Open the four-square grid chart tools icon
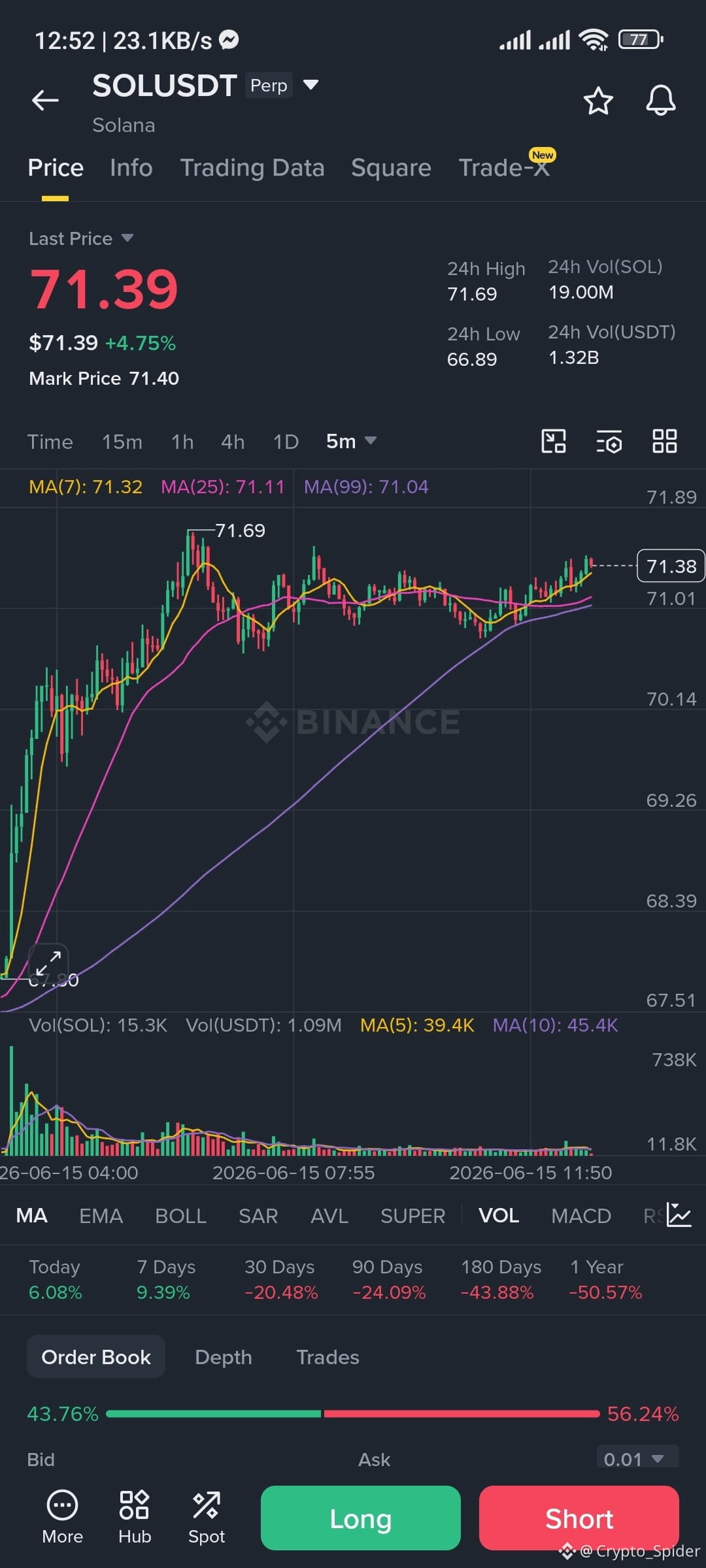 664,441
